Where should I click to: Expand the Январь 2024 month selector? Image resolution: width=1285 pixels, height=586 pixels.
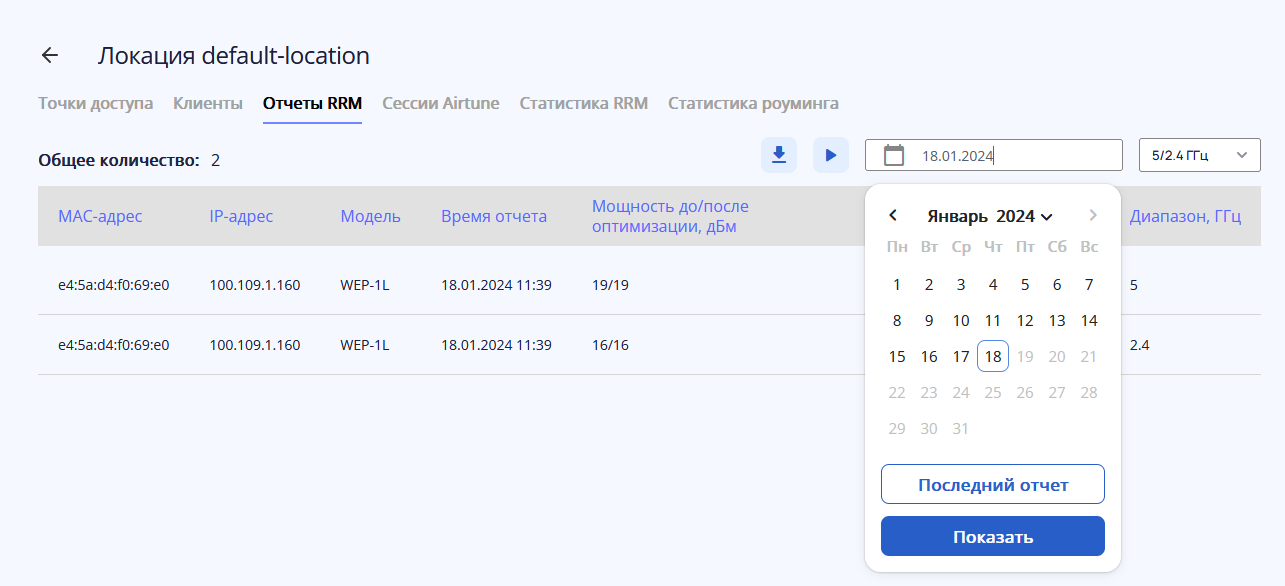point(990,216)
